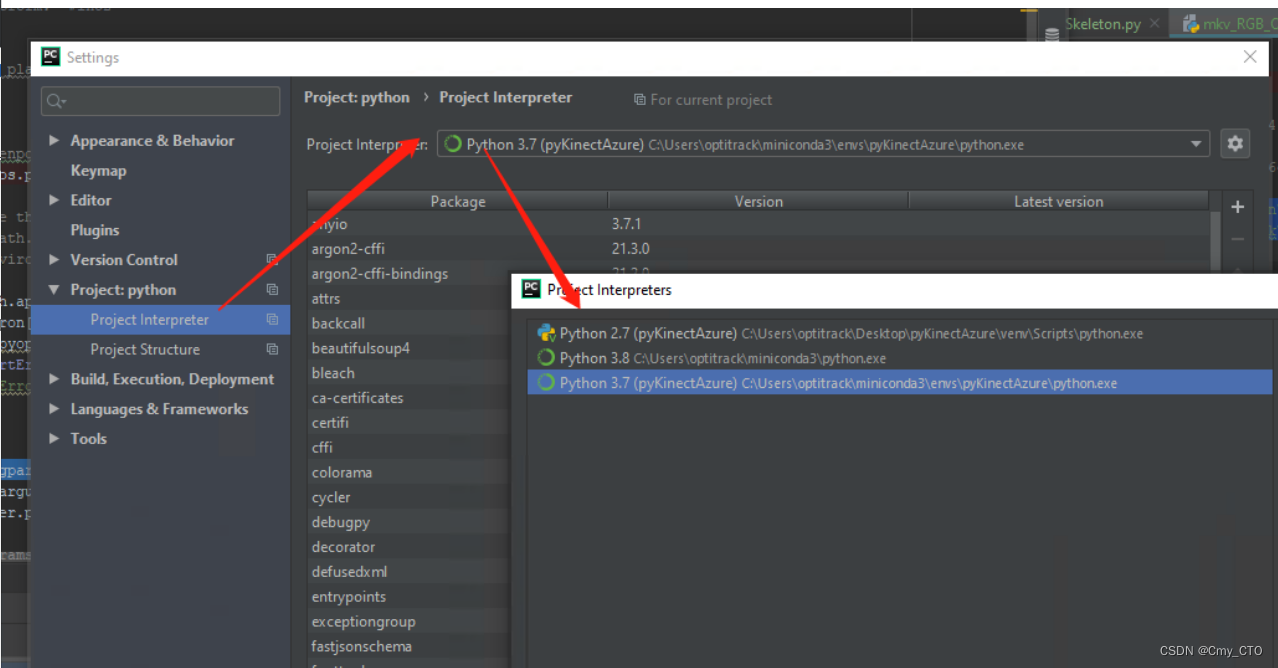Click version 21.3.0 of argon2-cffi

coord(631,249)
